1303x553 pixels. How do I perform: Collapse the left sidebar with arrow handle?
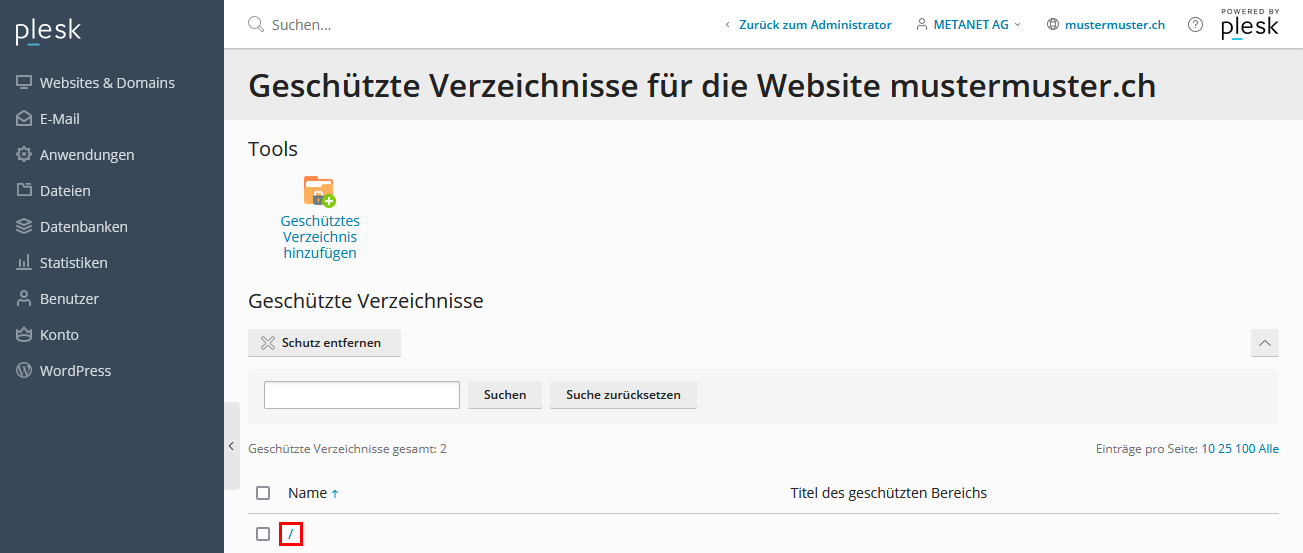tap(231, 446)
